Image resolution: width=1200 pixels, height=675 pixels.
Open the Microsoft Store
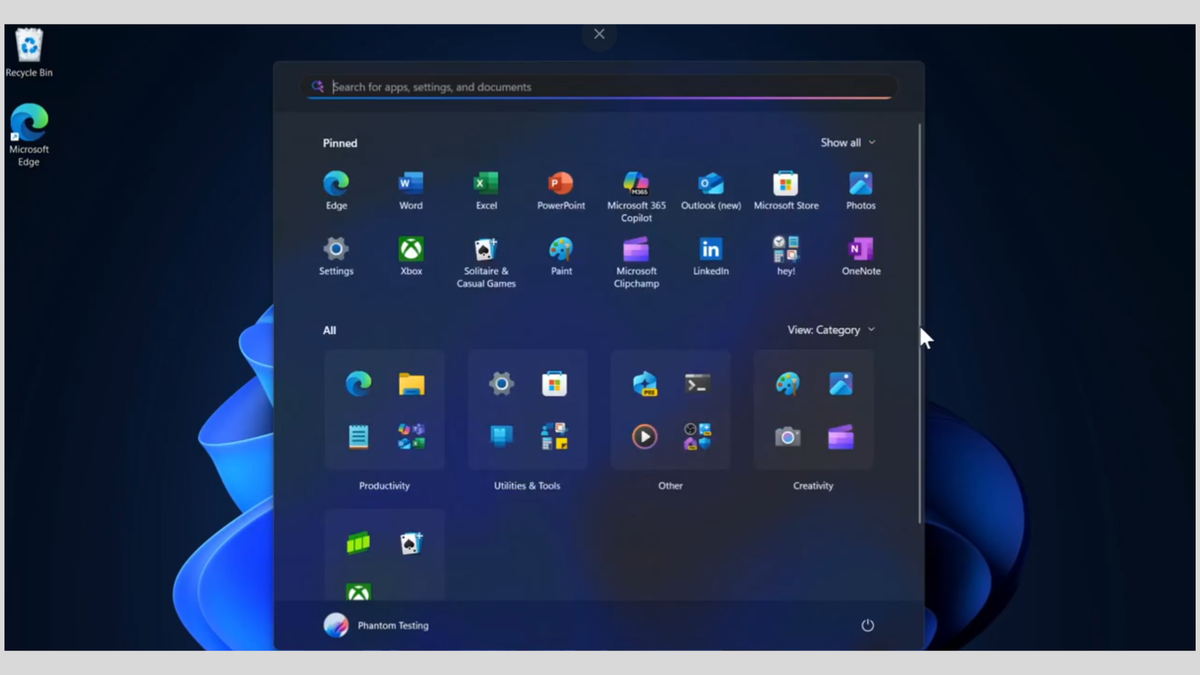pyautogui.click(x=786, y=185)
